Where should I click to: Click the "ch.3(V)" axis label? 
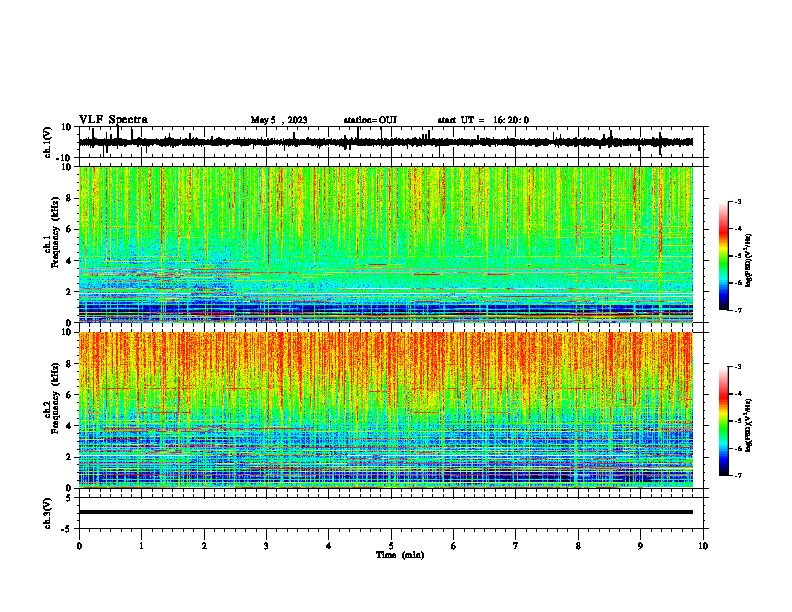pyautogui.click(x=48, y=513)
